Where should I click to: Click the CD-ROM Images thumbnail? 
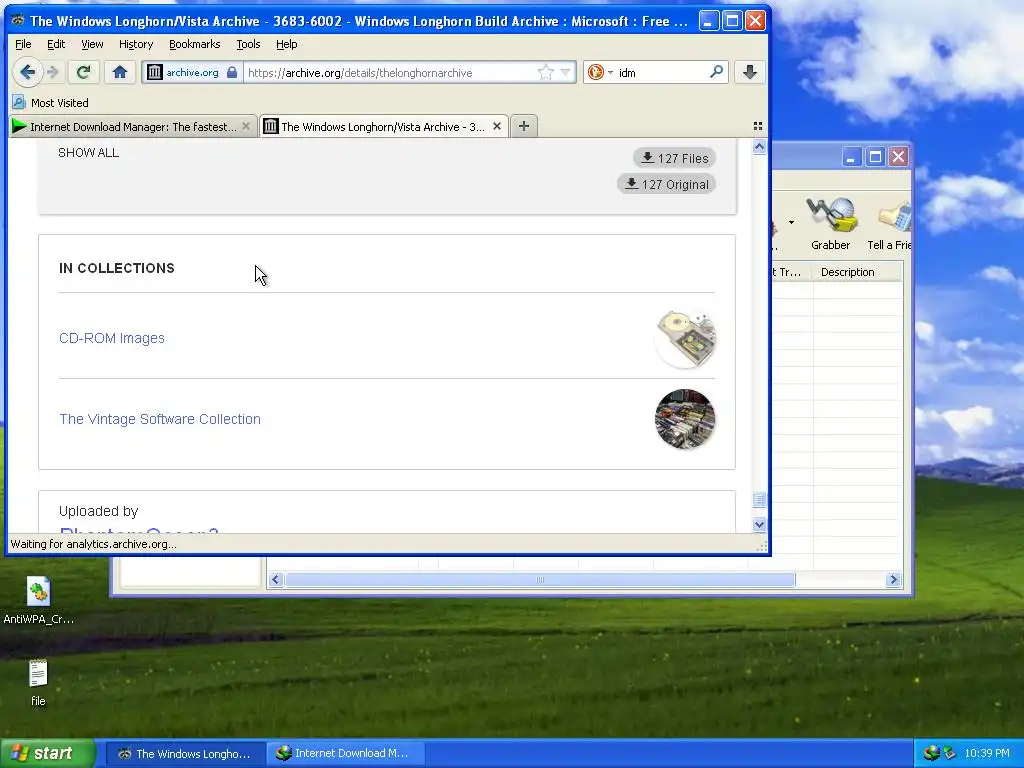(685, 338)
